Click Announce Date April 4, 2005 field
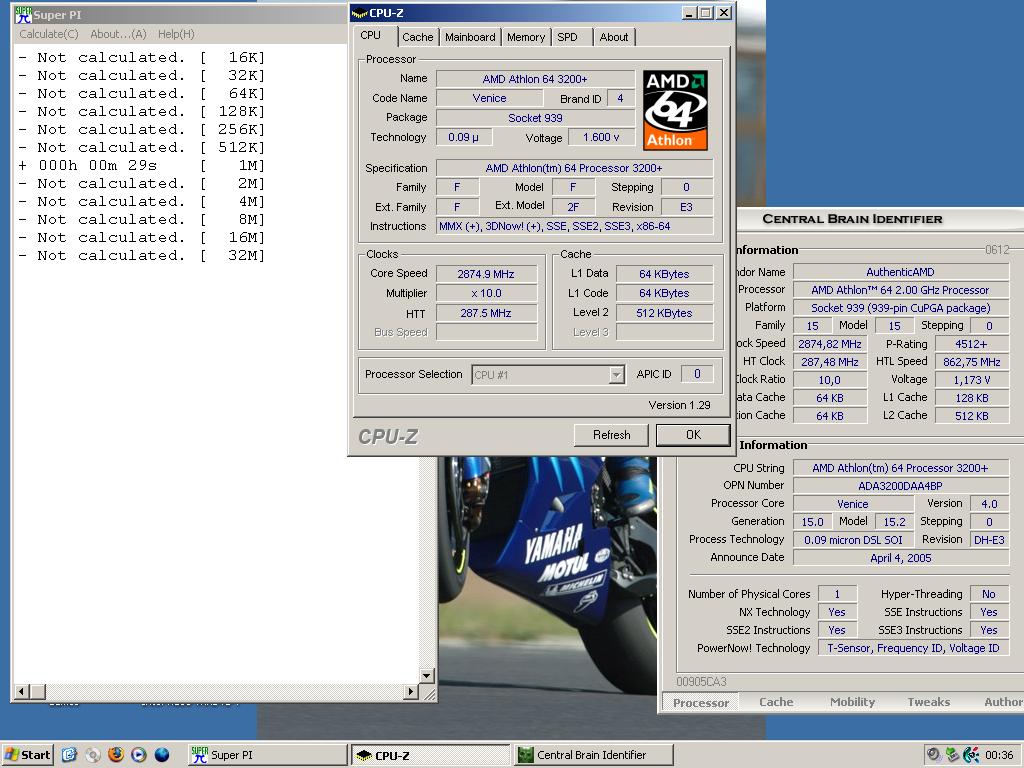This screenshot has width=1024, height=768. point(900,558)
